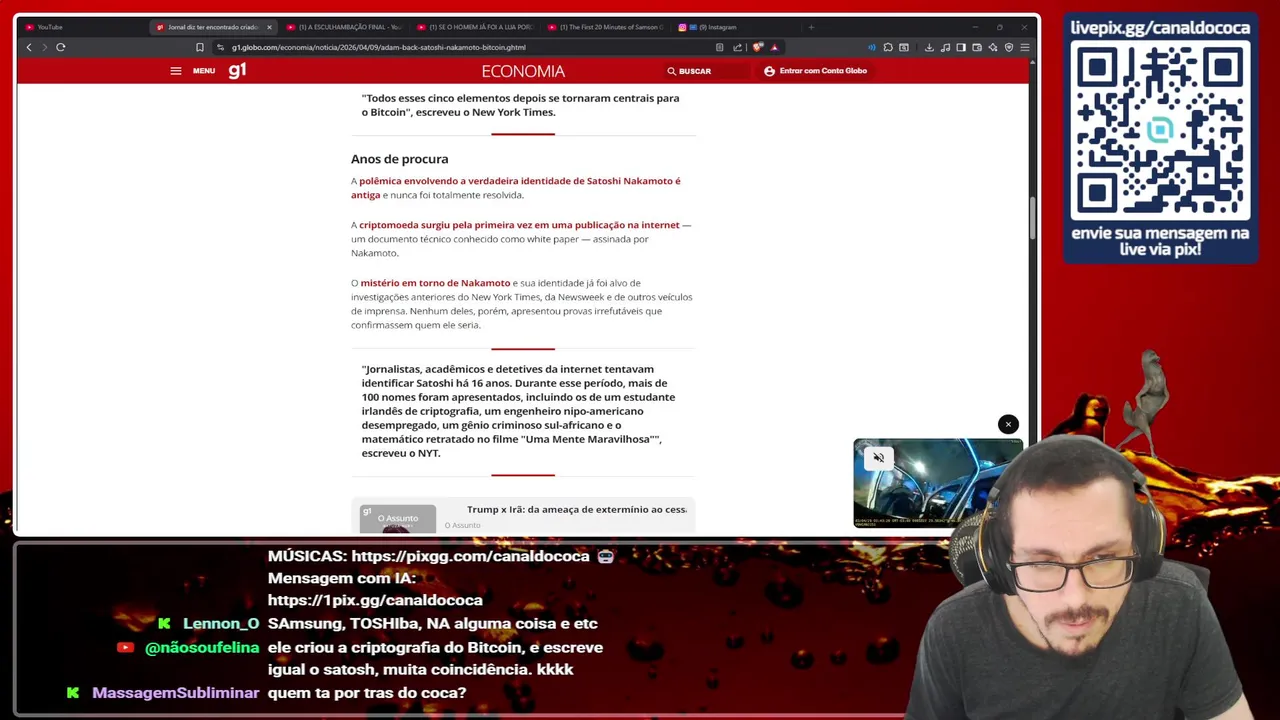Switch to 'The First 20 Minutes of Samson' tab

(x=606, y=27)
